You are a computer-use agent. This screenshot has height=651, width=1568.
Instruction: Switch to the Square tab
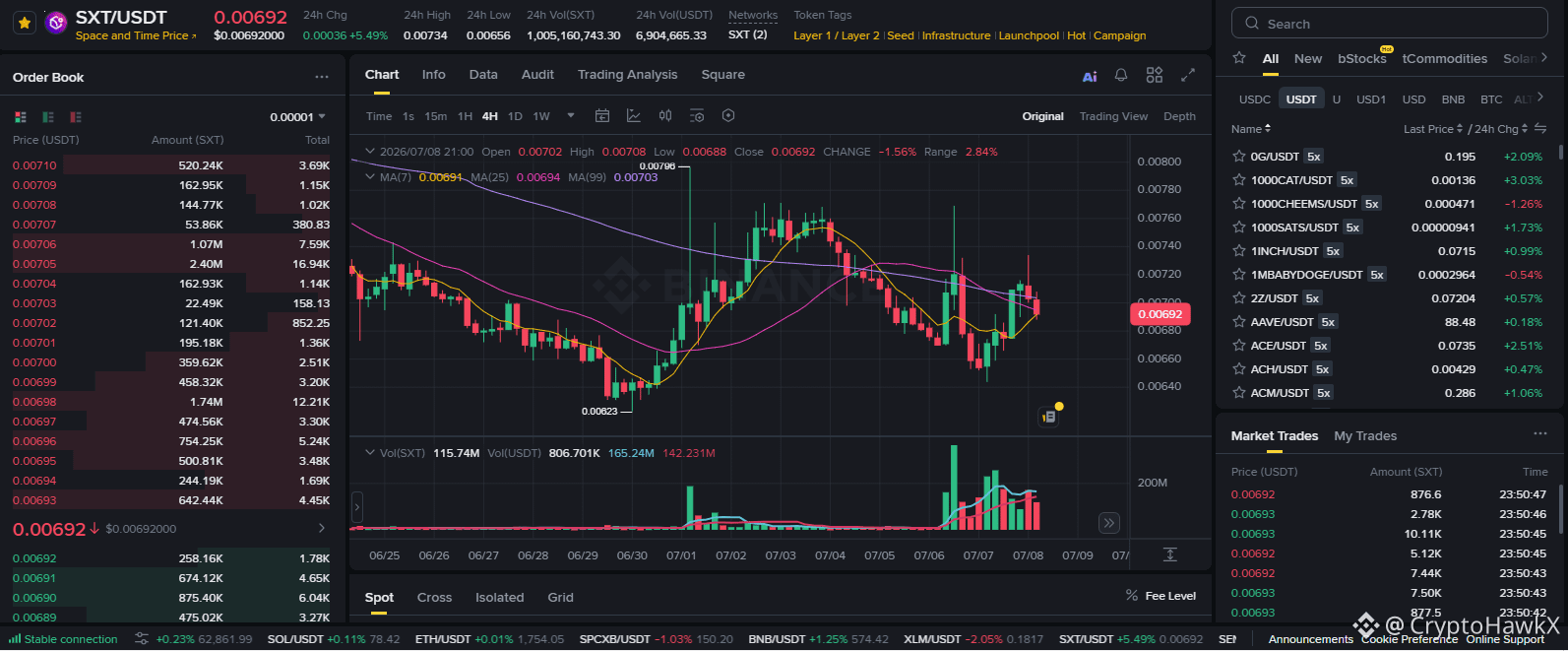(722, 75)
